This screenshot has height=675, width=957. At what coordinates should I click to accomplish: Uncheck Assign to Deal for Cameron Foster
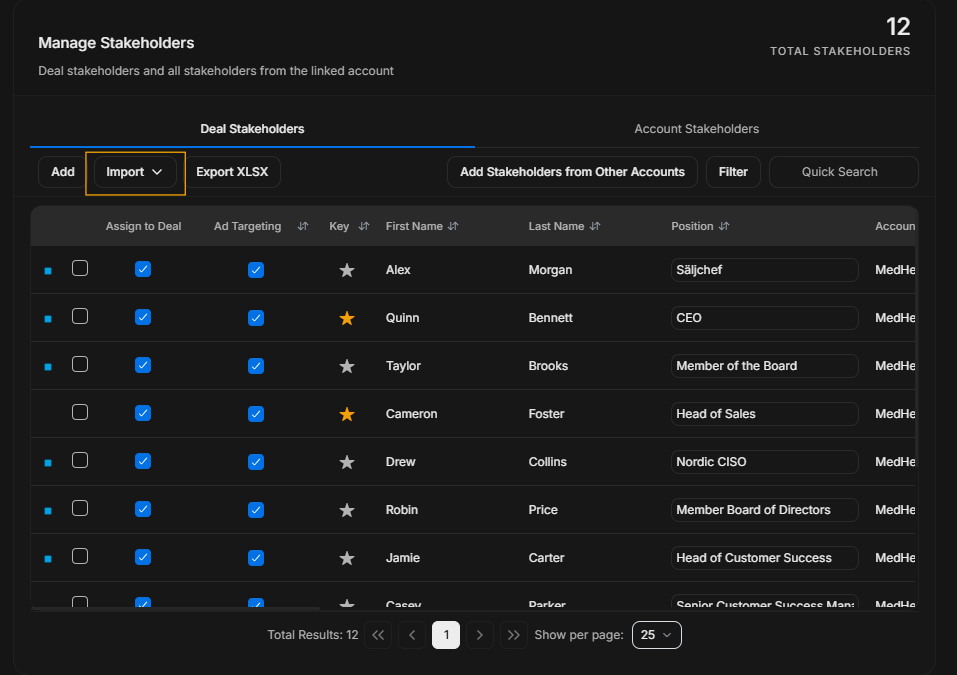point(143,413)
